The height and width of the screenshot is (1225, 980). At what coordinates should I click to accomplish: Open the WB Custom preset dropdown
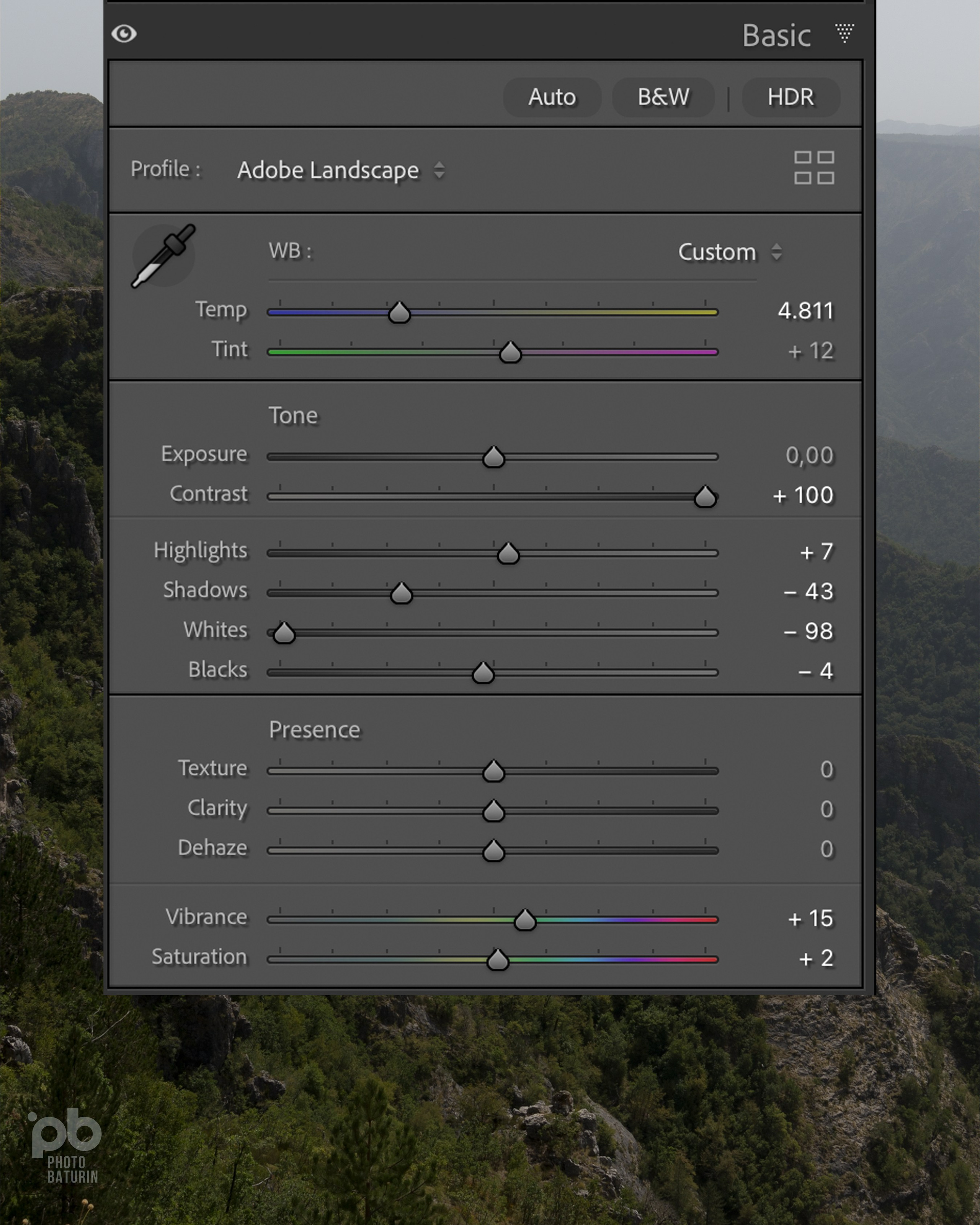pos(730,252)
